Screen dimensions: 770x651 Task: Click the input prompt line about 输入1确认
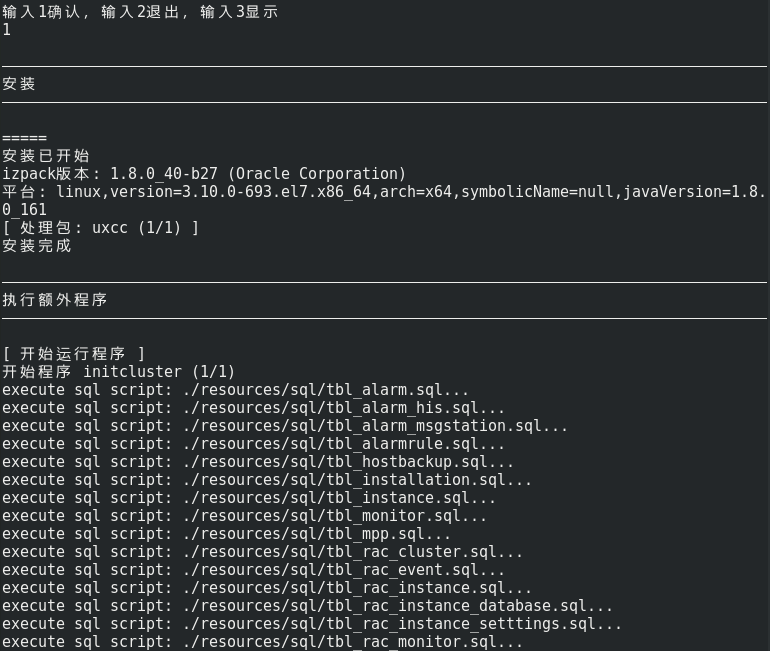[x=140, y=12]
